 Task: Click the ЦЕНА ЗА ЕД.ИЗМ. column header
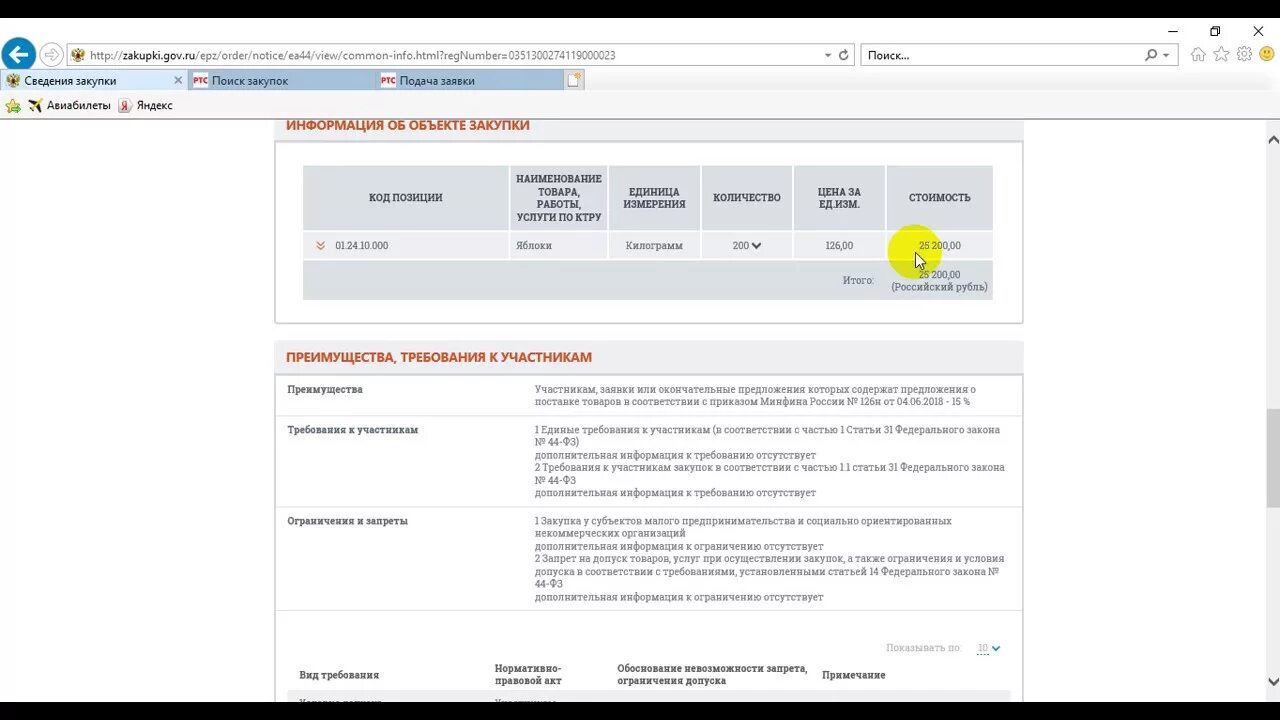point(839,198)
